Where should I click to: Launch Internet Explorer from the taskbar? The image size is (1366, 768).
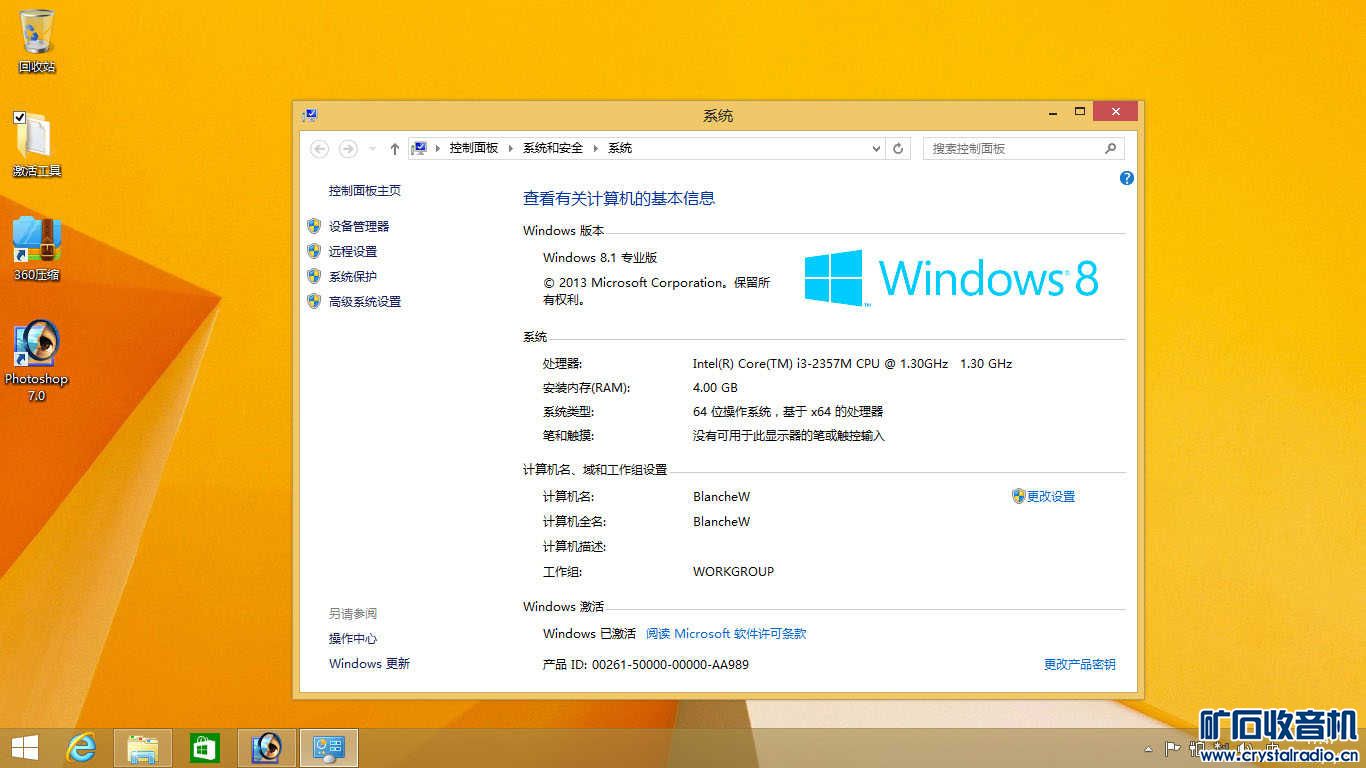(x=80, y=748)
